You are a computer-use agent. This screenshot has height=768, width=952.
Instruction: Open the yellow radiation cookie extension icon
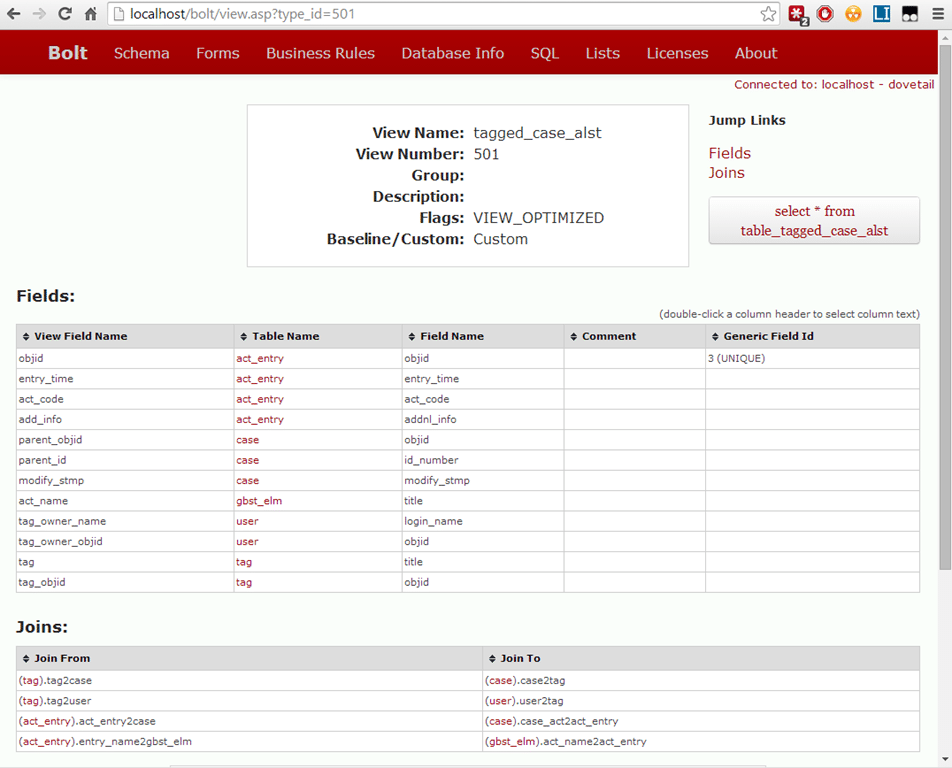852,14
